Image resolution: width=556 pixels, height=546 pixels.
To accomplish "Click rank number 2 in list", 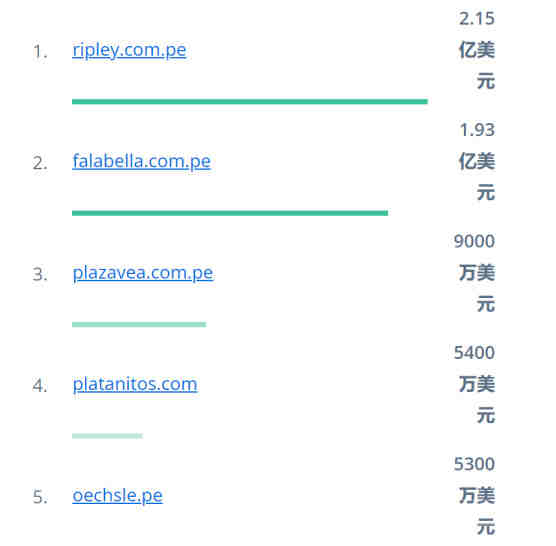I will point(40,163).
